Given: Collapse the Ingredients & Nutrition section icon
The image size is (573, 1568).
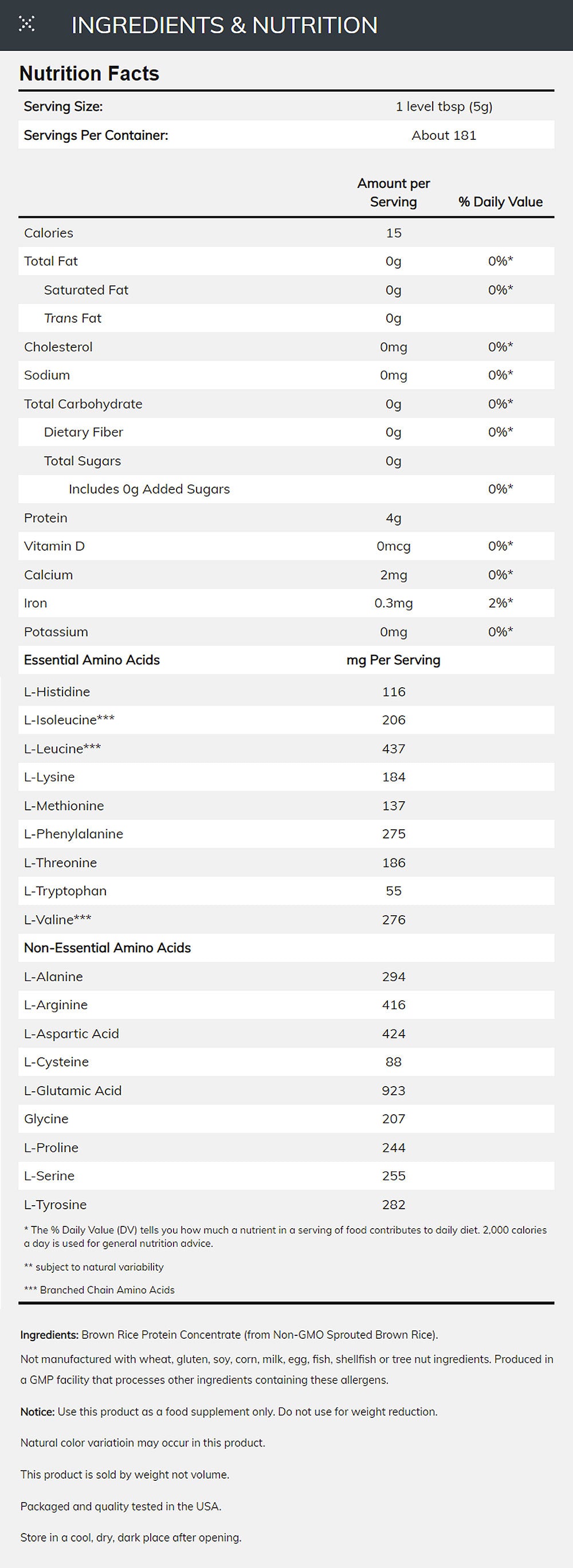Looking at the screenshot, I should (x=27, y=24).
